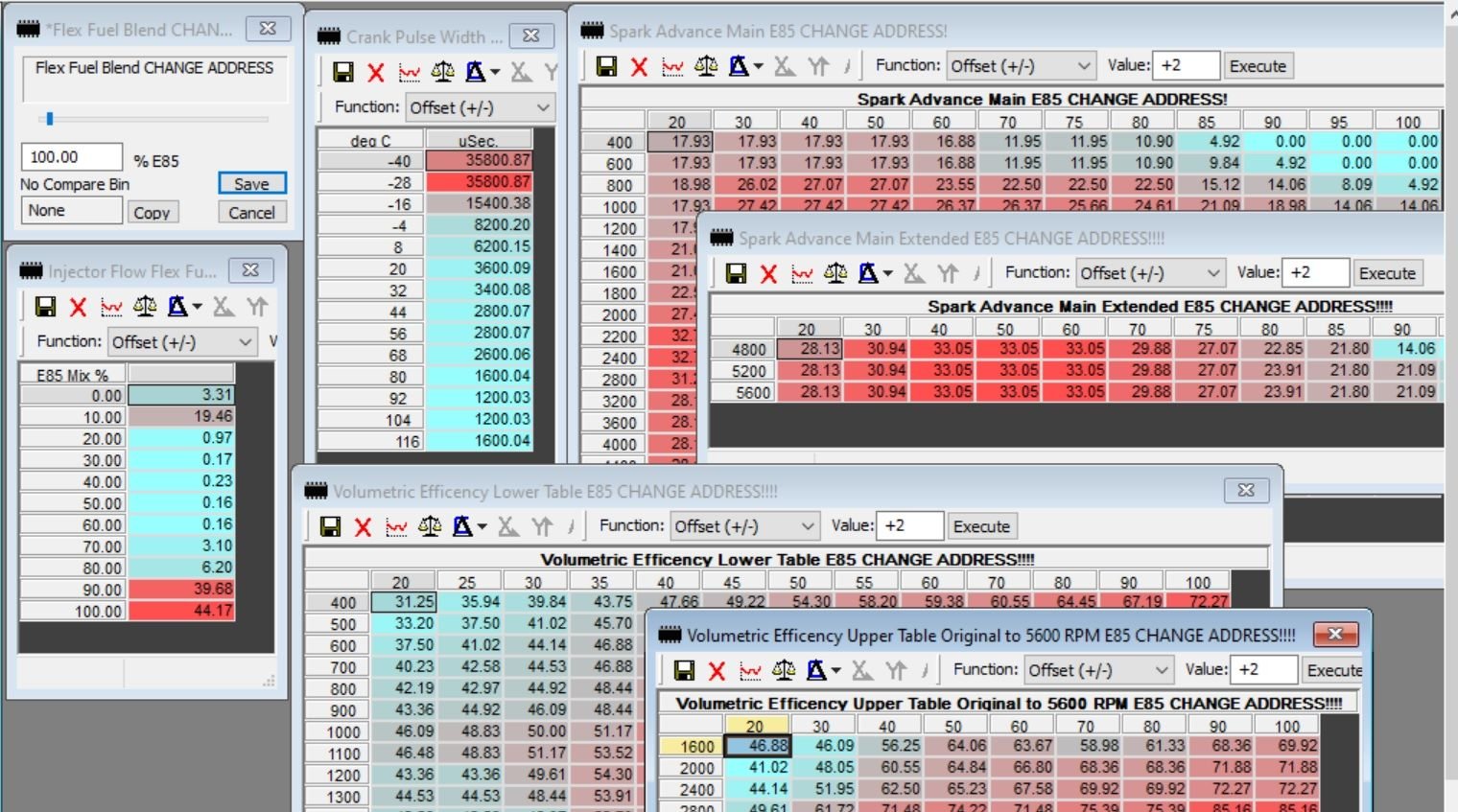Click graph icon in Volumetric Efficiency Lower Table toolbar
The width and height of the screenshot is (1458, 812).
coord(395,526)
